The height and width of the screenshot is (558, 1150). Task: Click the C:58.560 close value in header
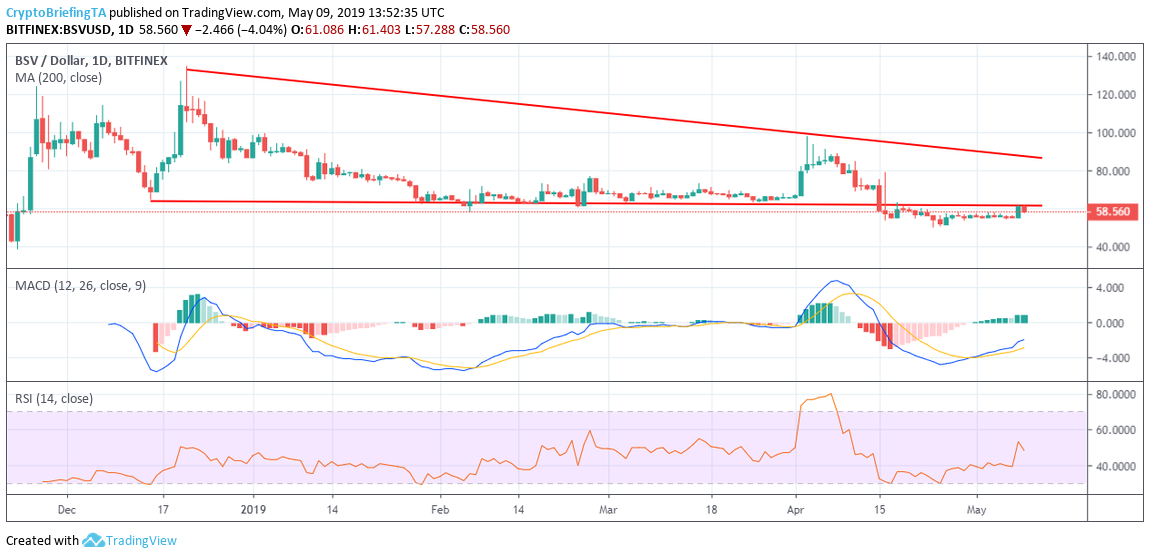484,30
